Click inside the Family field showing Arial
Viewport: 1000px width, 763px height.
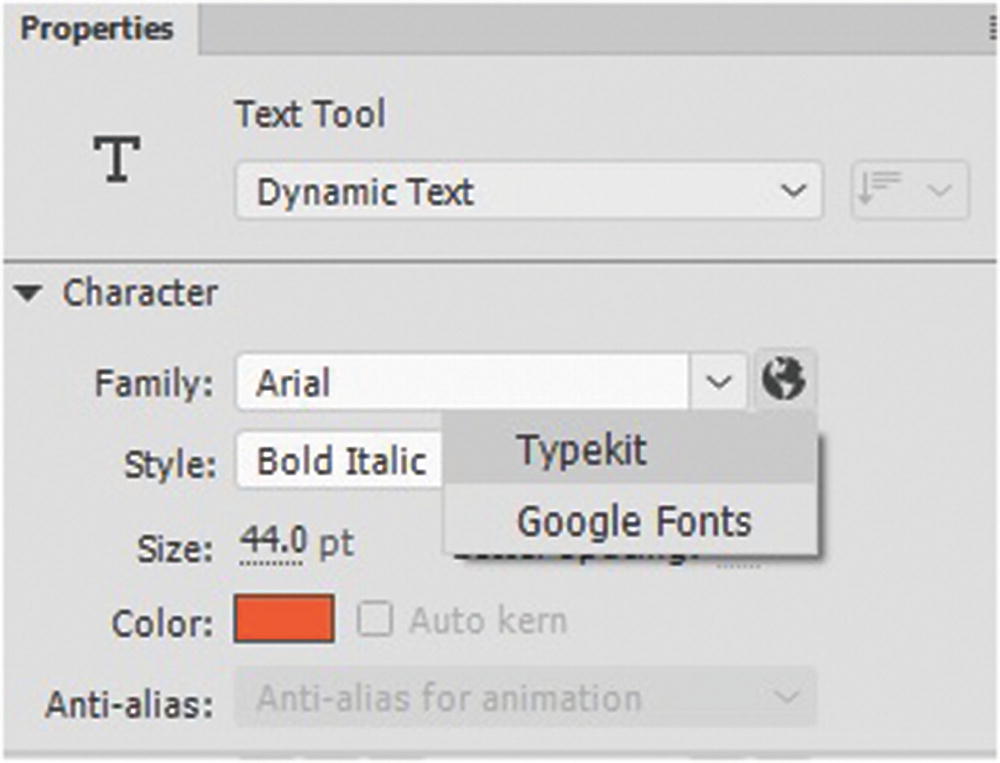pos(400,380)
